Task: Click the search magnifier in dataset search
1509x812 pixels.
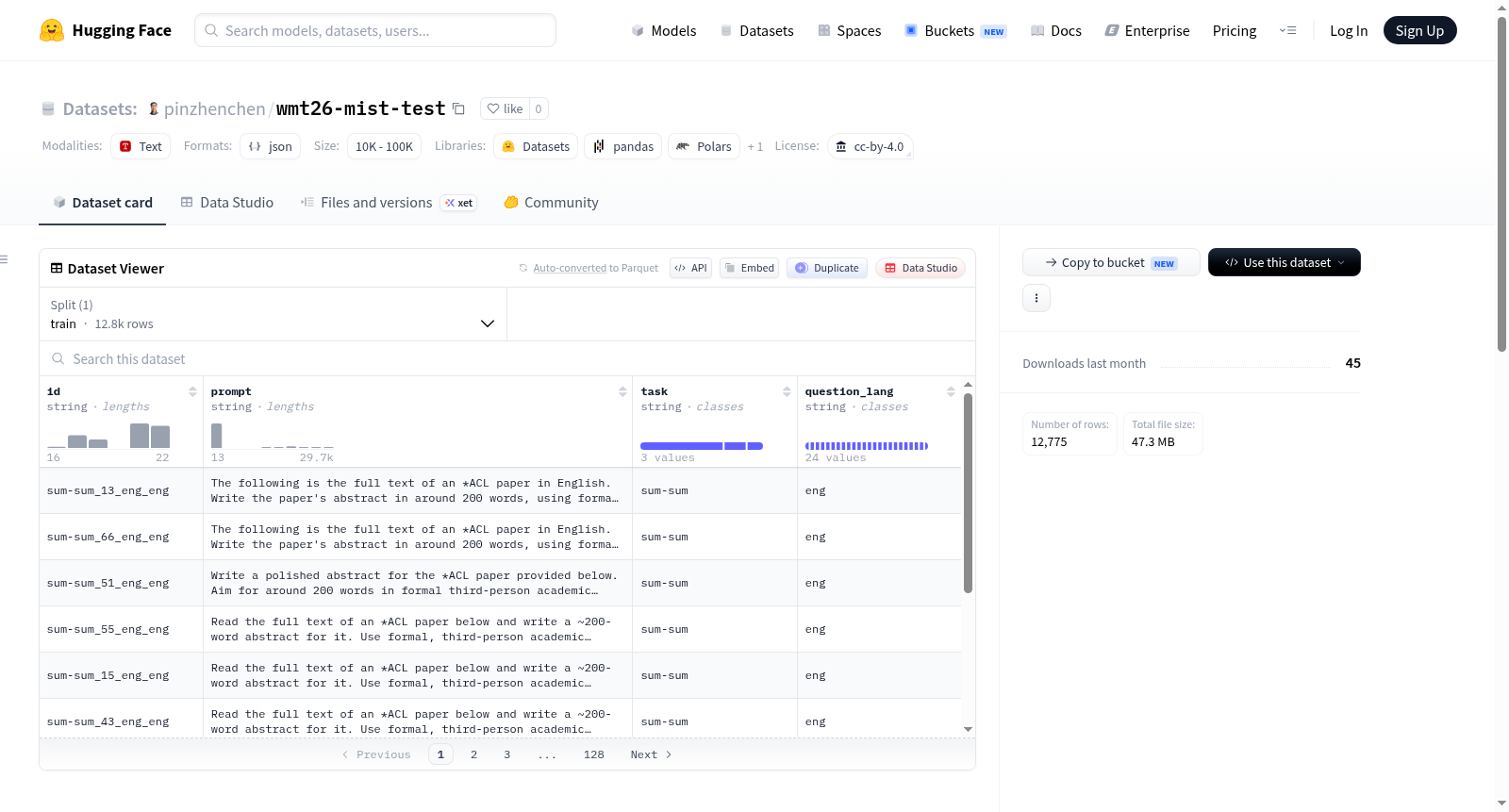Action: click(58, 359)
